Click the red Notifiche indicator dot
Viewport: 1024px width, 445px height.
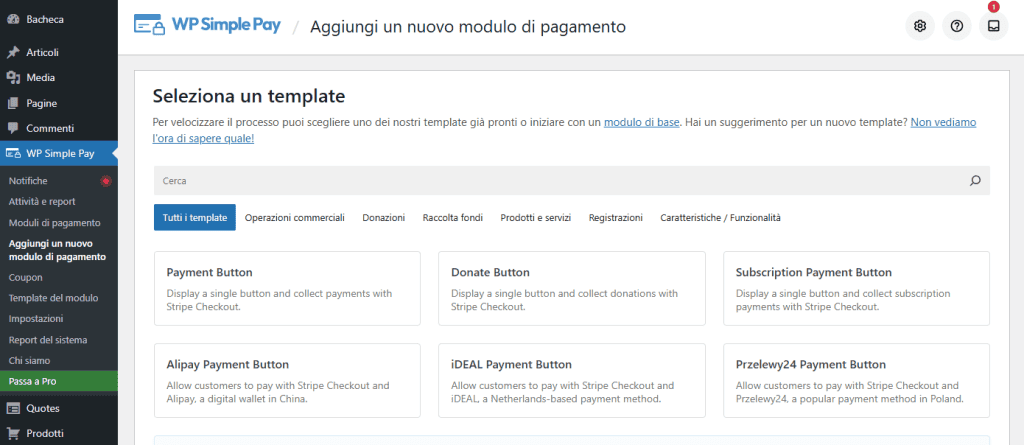(106, 181)
